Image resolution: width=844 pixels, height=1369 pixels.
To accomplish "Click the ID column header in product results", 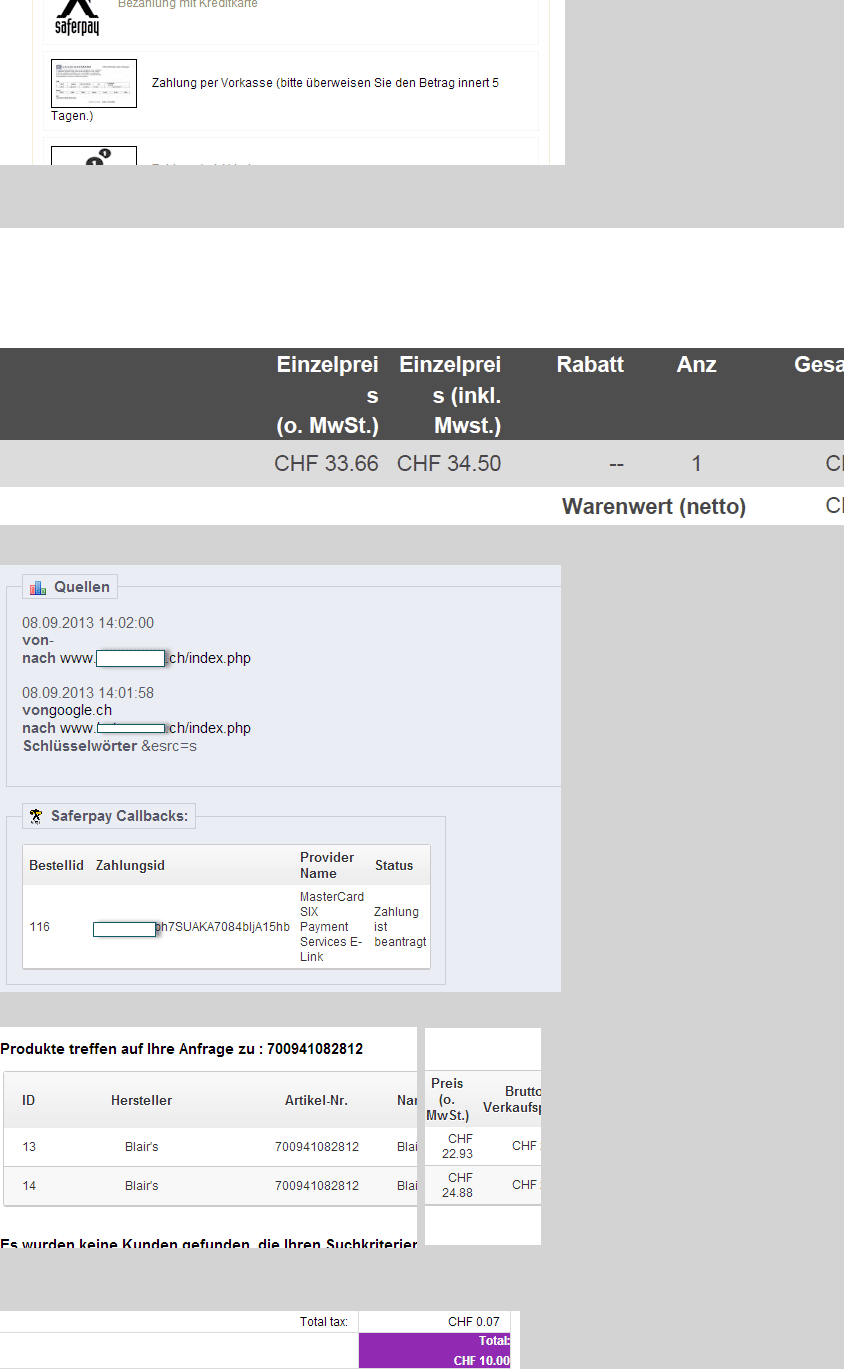I will coord(29,1100).
